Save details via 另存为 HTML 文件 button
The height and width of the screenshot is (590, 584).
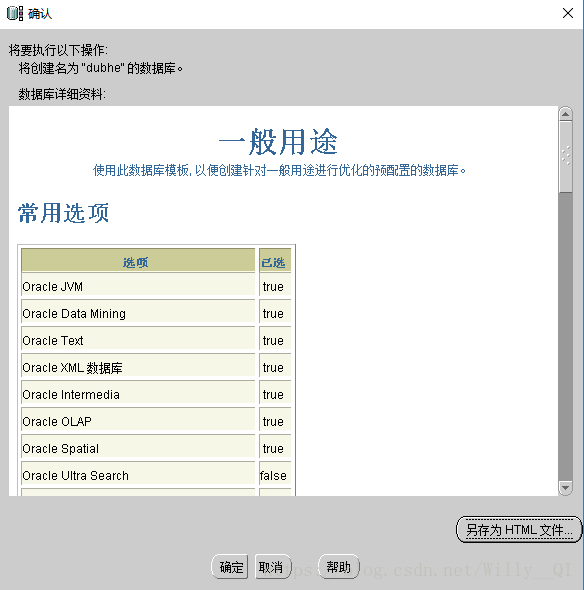pos(519,529)
